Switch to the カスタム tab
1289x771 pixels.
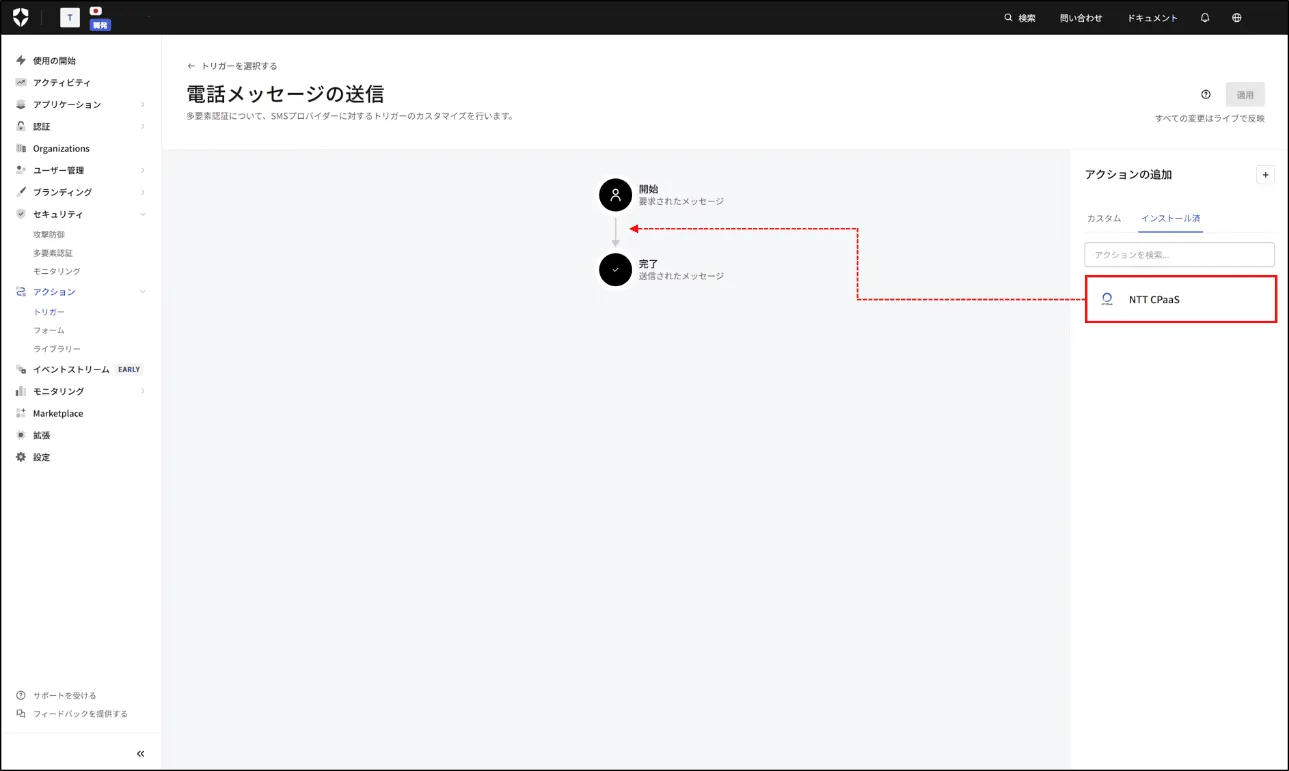click(1104, 218)
